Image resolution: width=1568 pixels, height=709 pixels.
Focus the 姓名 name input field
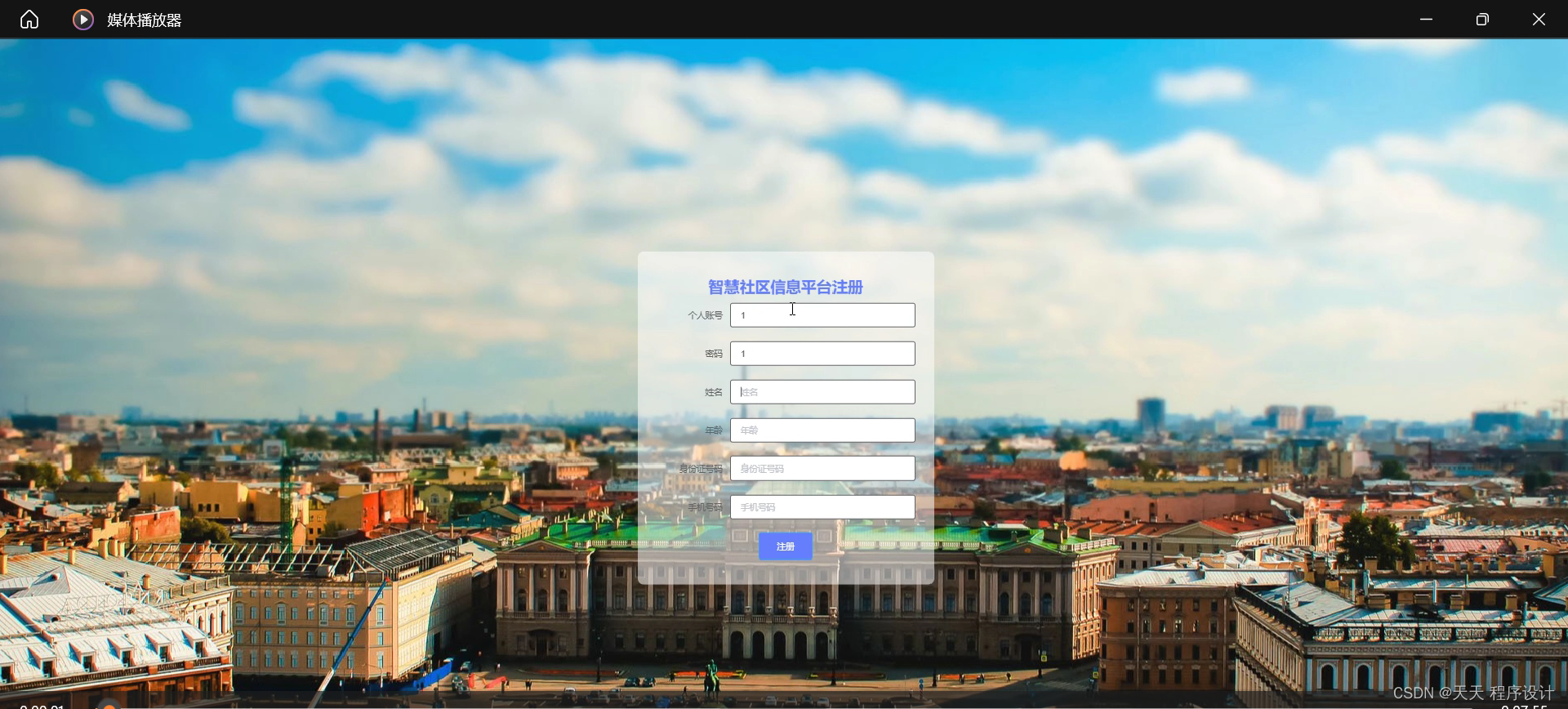pyautogui.click(x=822, y=392)
